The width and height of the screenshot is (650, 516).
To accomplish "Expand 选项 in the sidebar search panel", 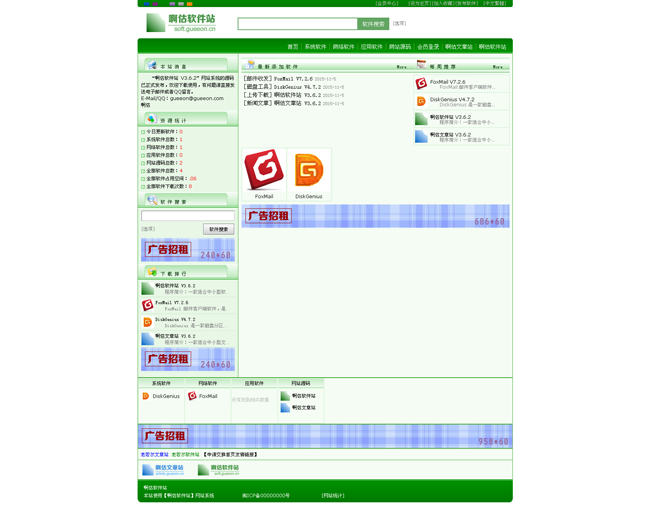I will [148, 229].
